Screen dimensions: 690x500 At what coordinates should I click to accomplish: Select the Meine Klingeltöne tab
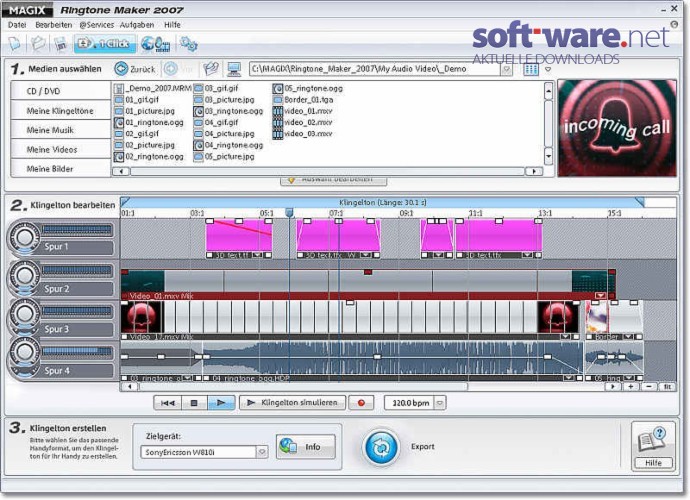pos(61,110)
